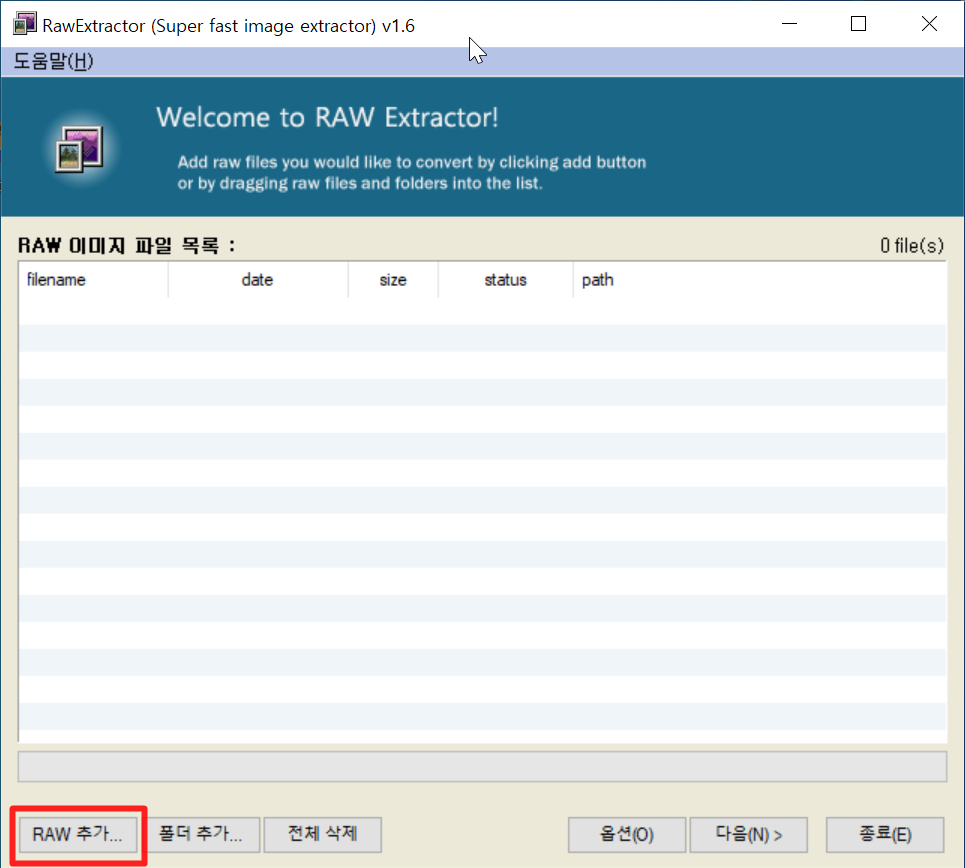This screenshot has height=868, width=965.
Task: Click the RawExtractor title bar app icon
Action: (x=25, y=24)
